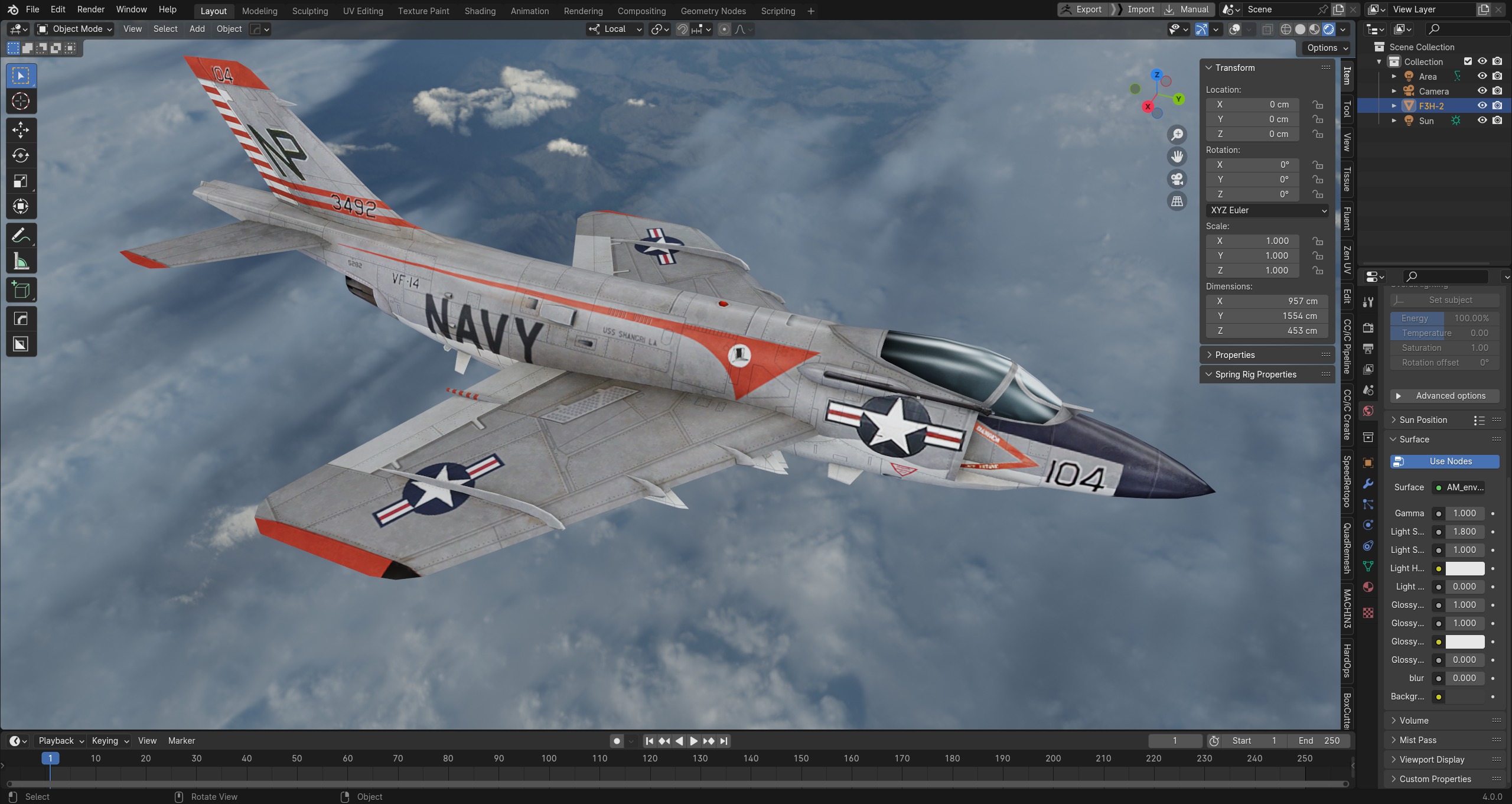1512x804 pixels.
Task: Select the Annotate tool
Action: (x=21, y=236)
